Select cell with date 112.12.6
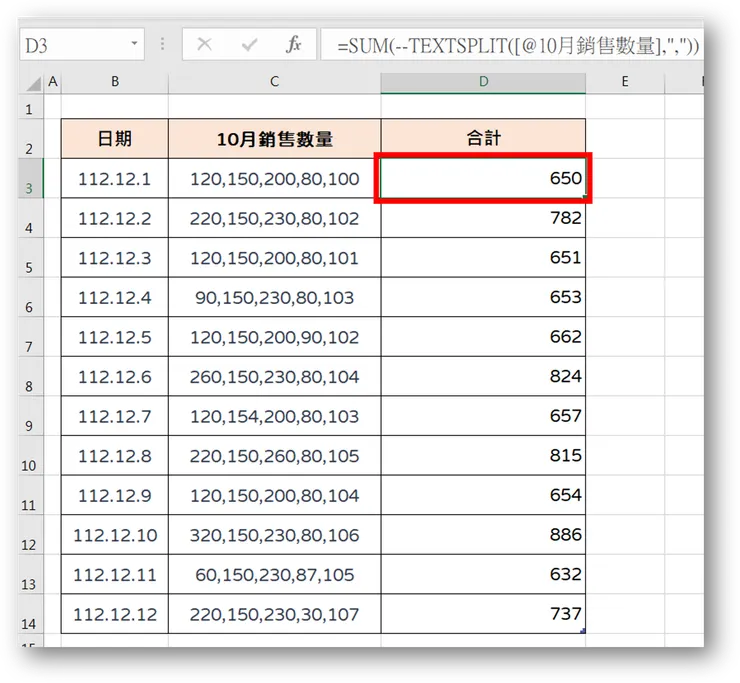Viewport: 740px width, 683px height. coord(115,377)
